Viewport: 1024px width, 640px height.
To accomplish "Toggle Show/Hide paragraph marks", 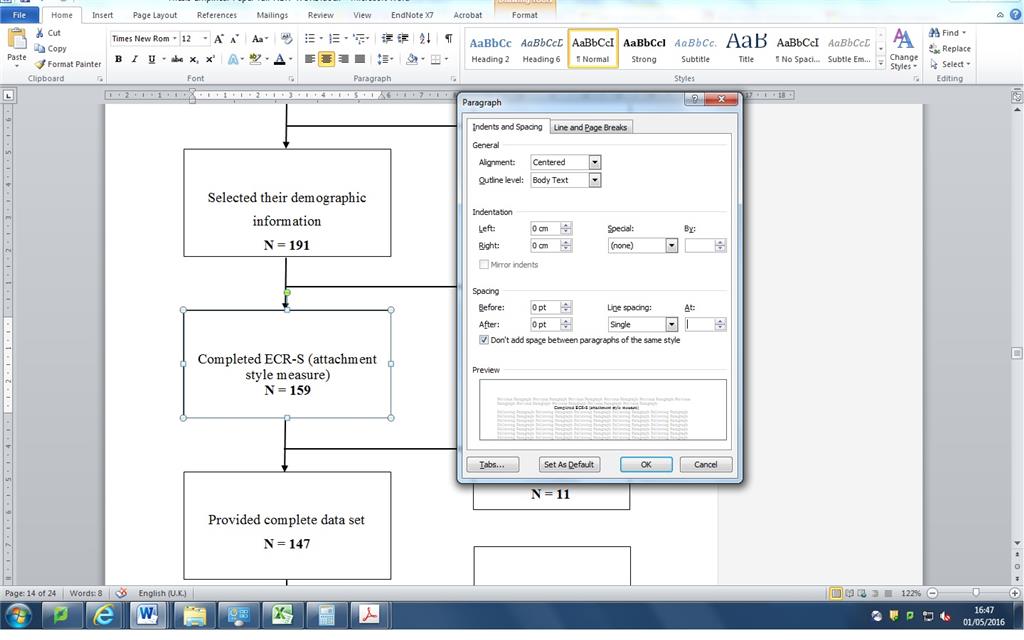I will 449,39.
